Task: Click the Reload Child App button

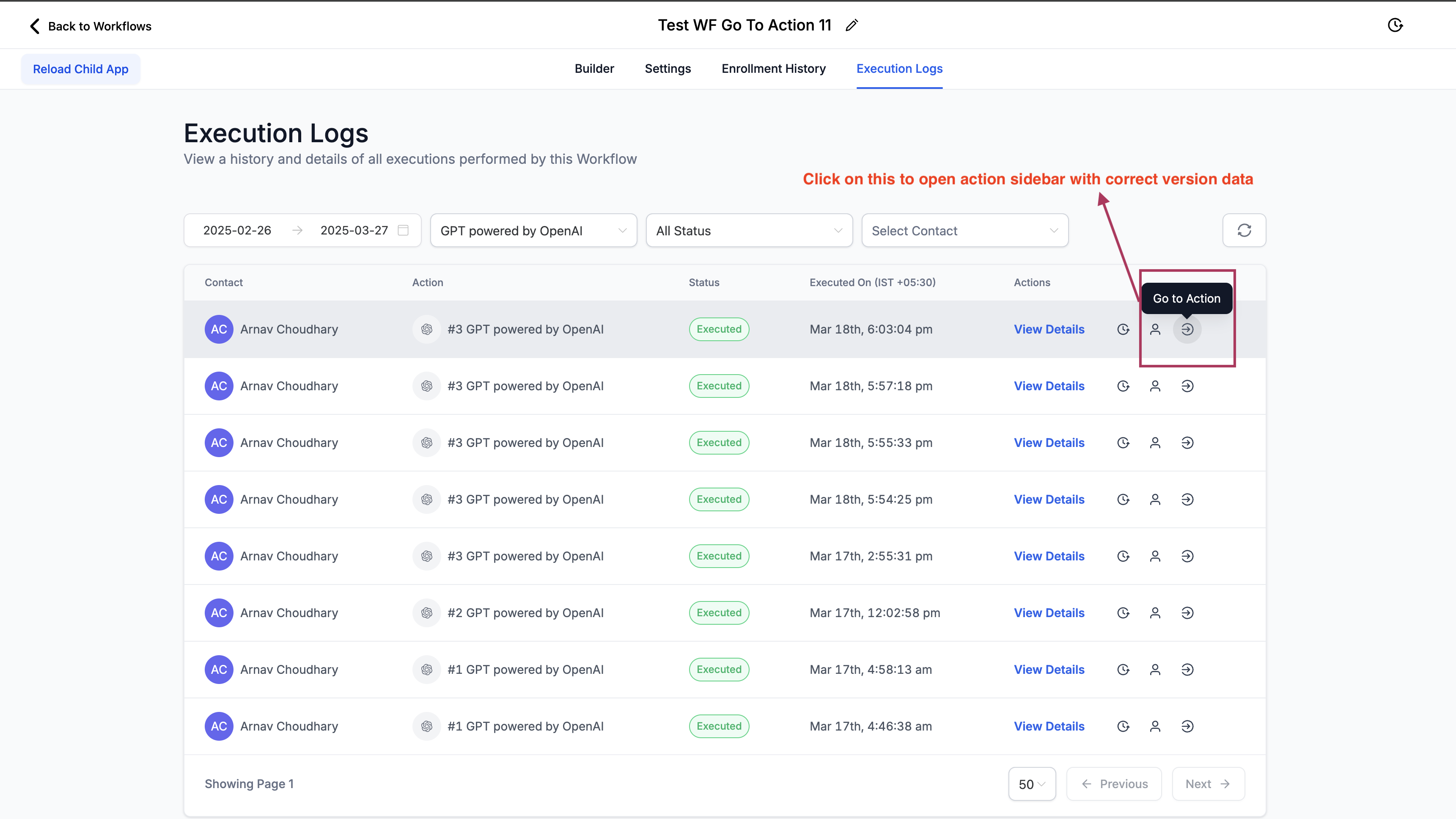Action: point(80,69)
